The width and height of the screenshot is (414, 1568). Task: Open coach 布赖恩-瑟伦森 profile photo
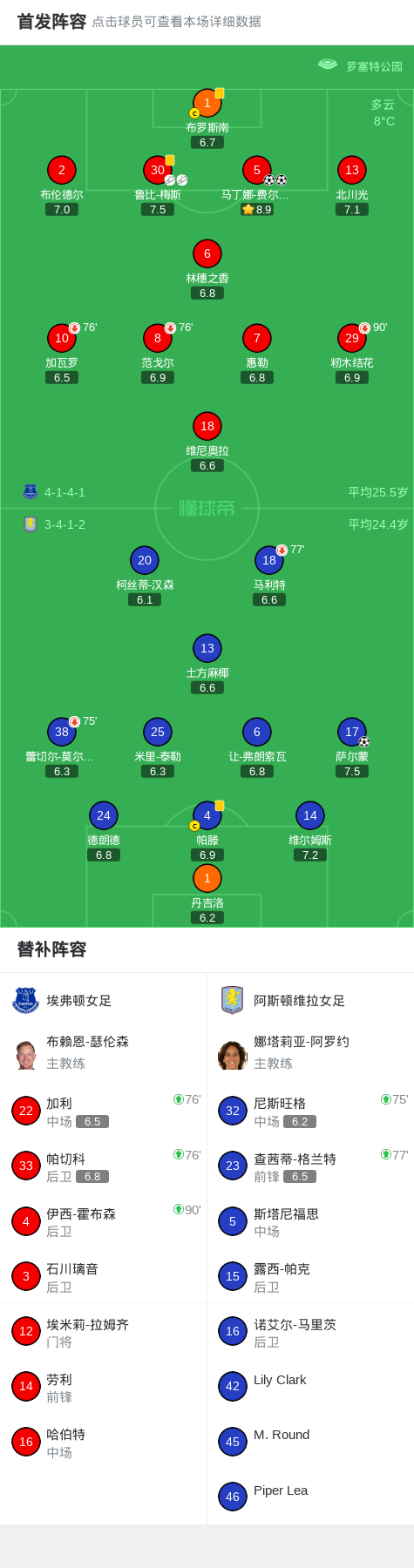(26, 1055)
